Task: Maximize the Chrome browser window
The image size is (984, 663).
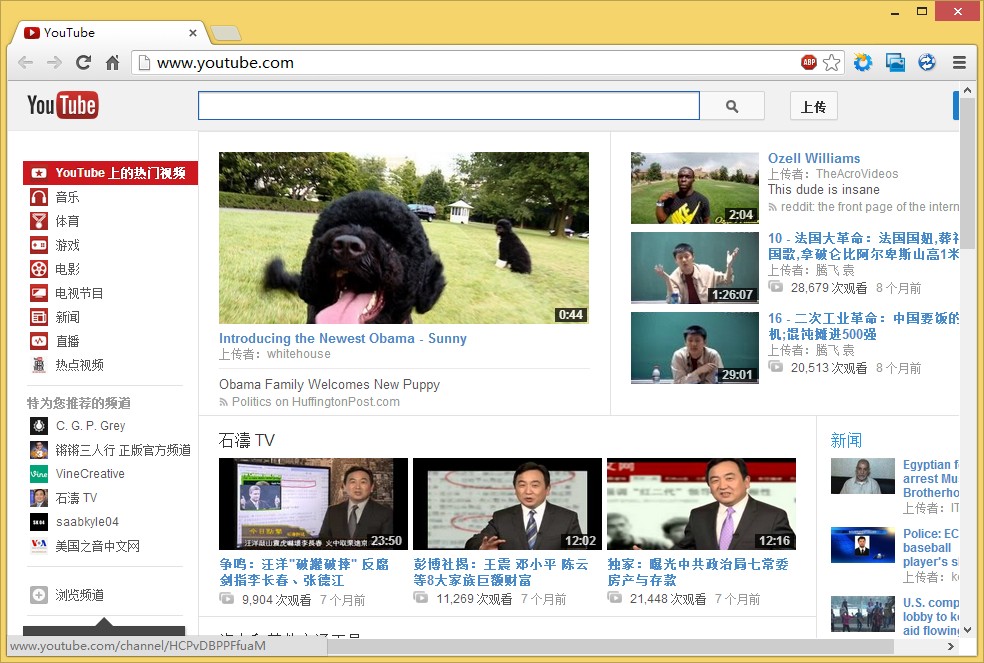Action: 922,11
